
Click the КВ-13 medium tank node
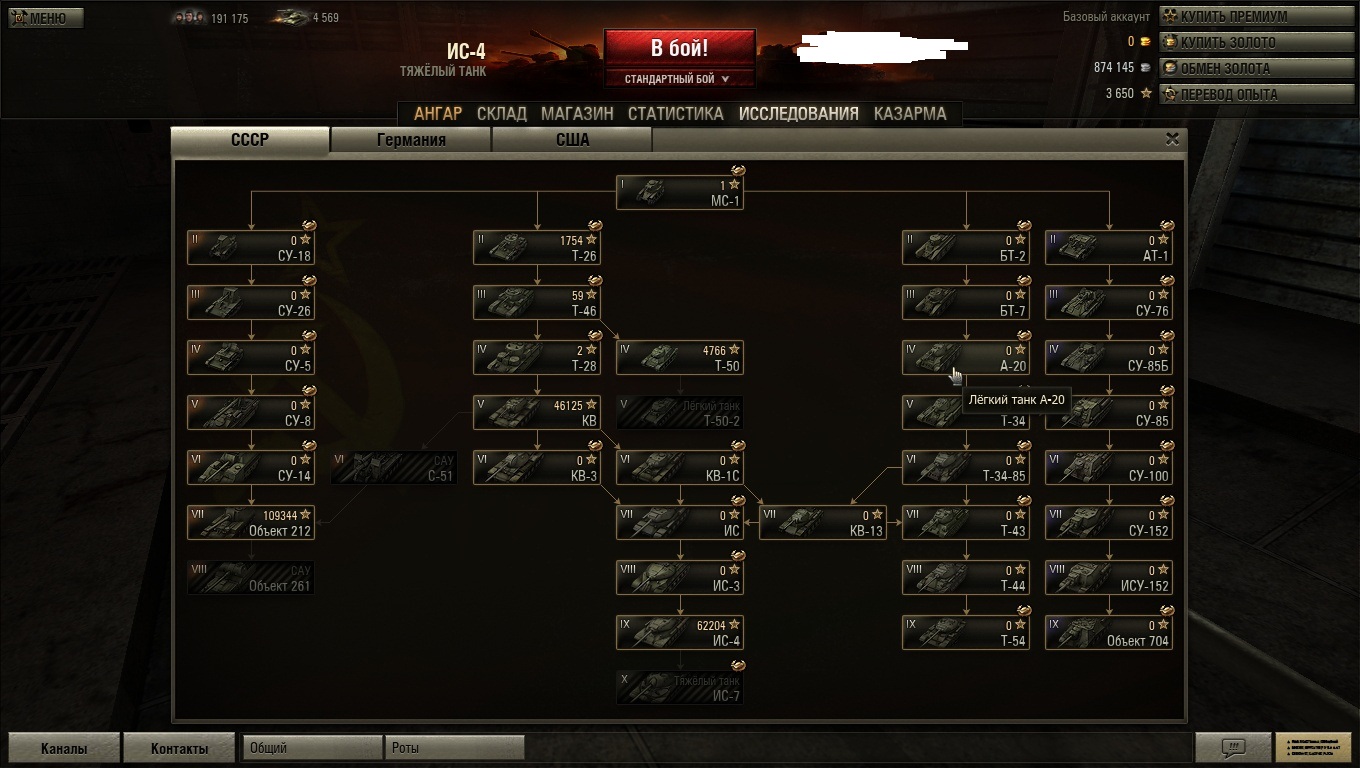pyautogui.click(x=823, y=522)
